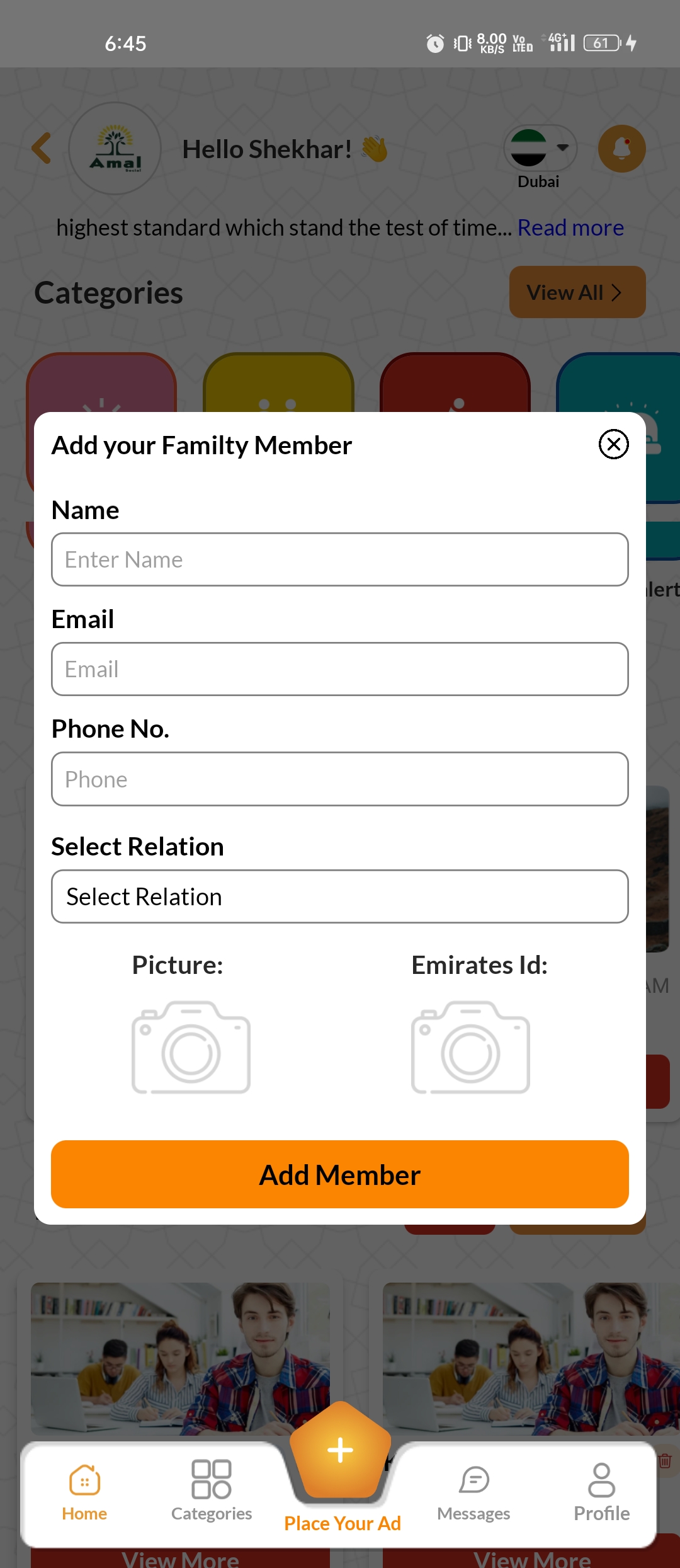Viewport: 680px width, 1568px height.
Task: Go back using the orange arrow
Action: point(42,149)
